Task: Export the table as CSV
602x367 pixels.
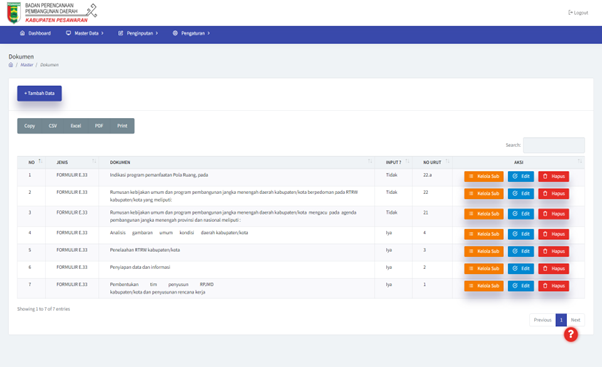Action: click(53, 126)
